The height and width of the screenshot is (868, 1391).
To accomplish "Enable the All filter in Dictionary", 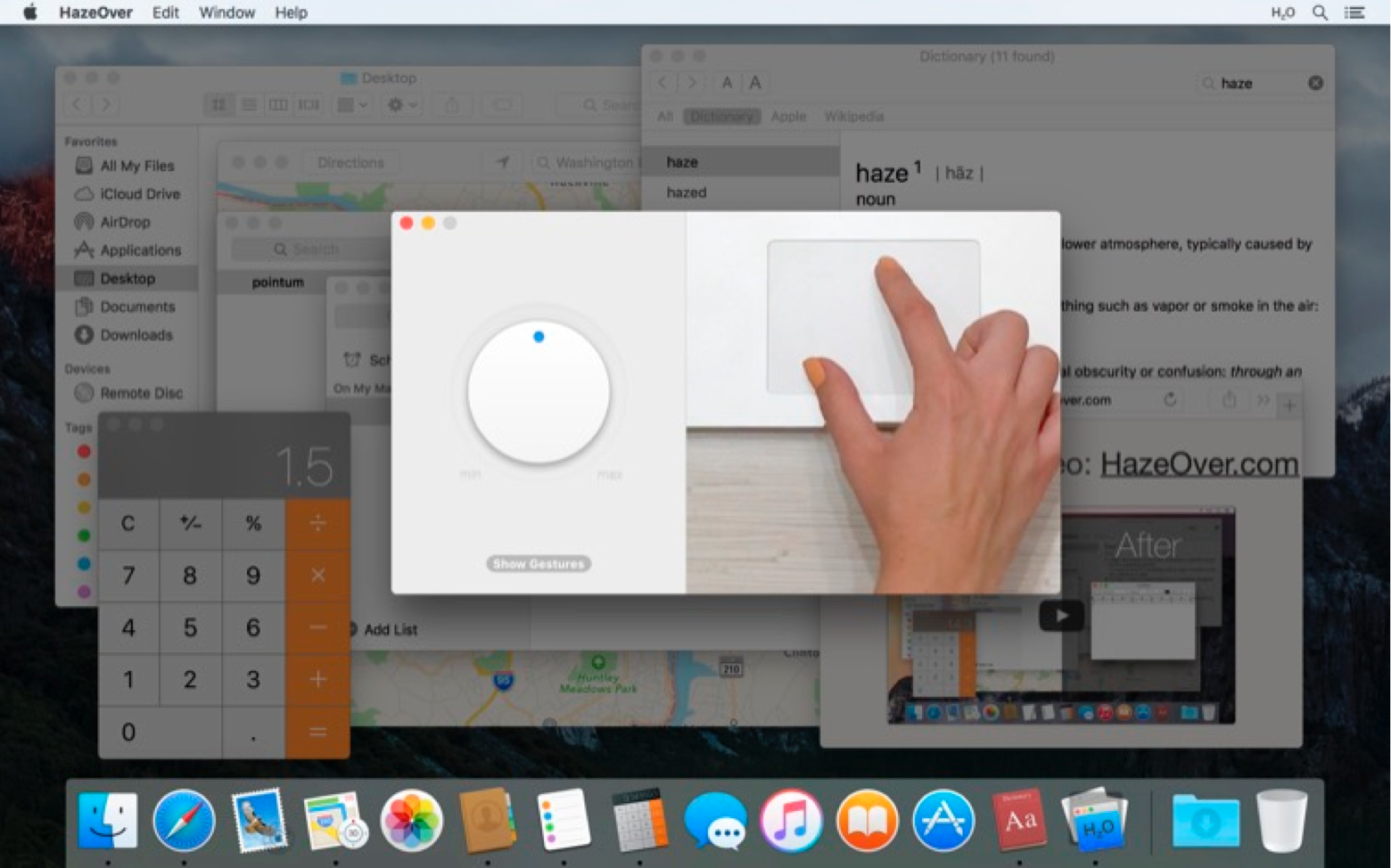I will click(x=664, y=116).
